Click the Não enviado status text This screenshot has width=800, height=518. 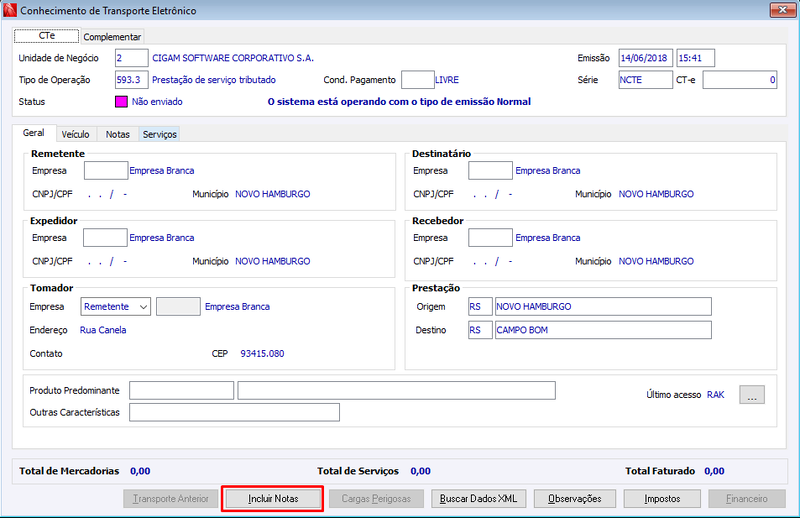[157, 102]
